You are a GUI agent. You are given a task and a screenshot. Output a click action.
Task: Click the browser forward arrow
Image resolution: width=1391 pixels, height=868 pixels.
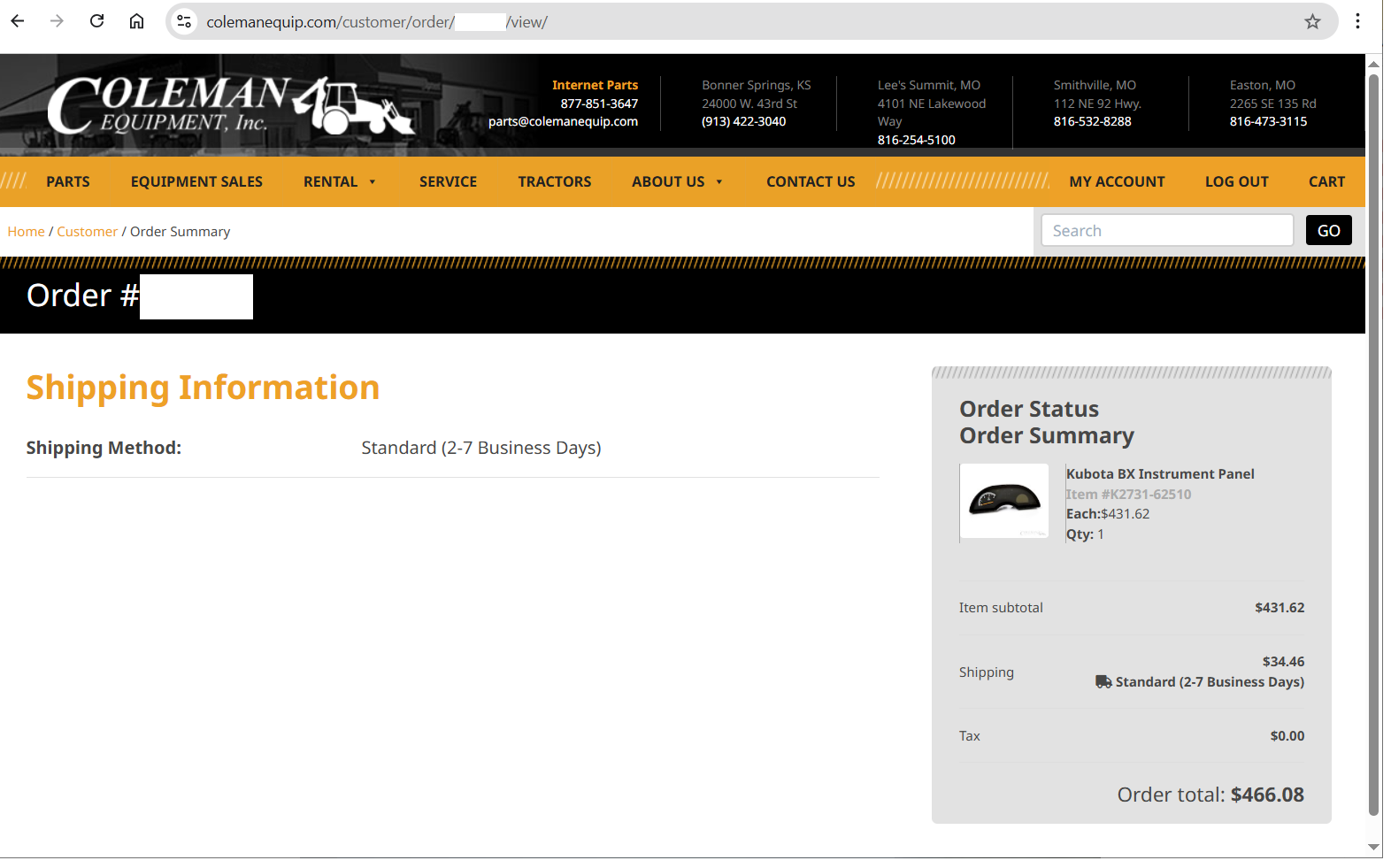pyautogui.click(x=57, y=21)
